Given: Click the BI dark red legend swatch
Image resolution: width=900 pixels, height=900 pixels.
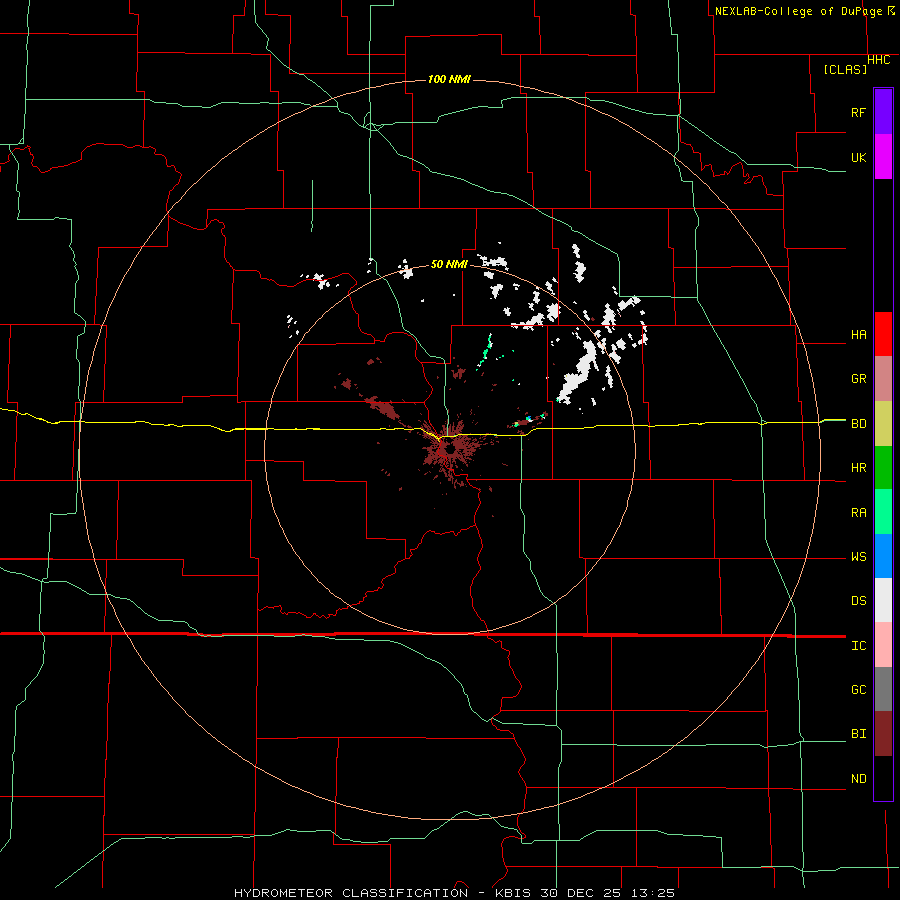Looking at the screenshot, I should 883,734.
